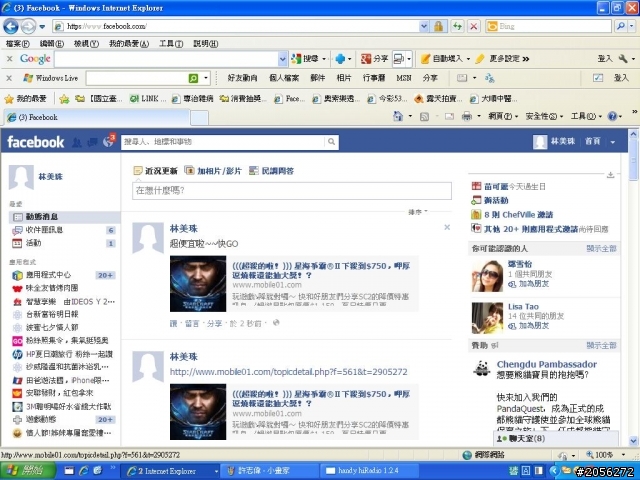Click the 8 則 ChefVille 邀請 link
Viewport: 640px width, 480px height.
click(518, 215)
